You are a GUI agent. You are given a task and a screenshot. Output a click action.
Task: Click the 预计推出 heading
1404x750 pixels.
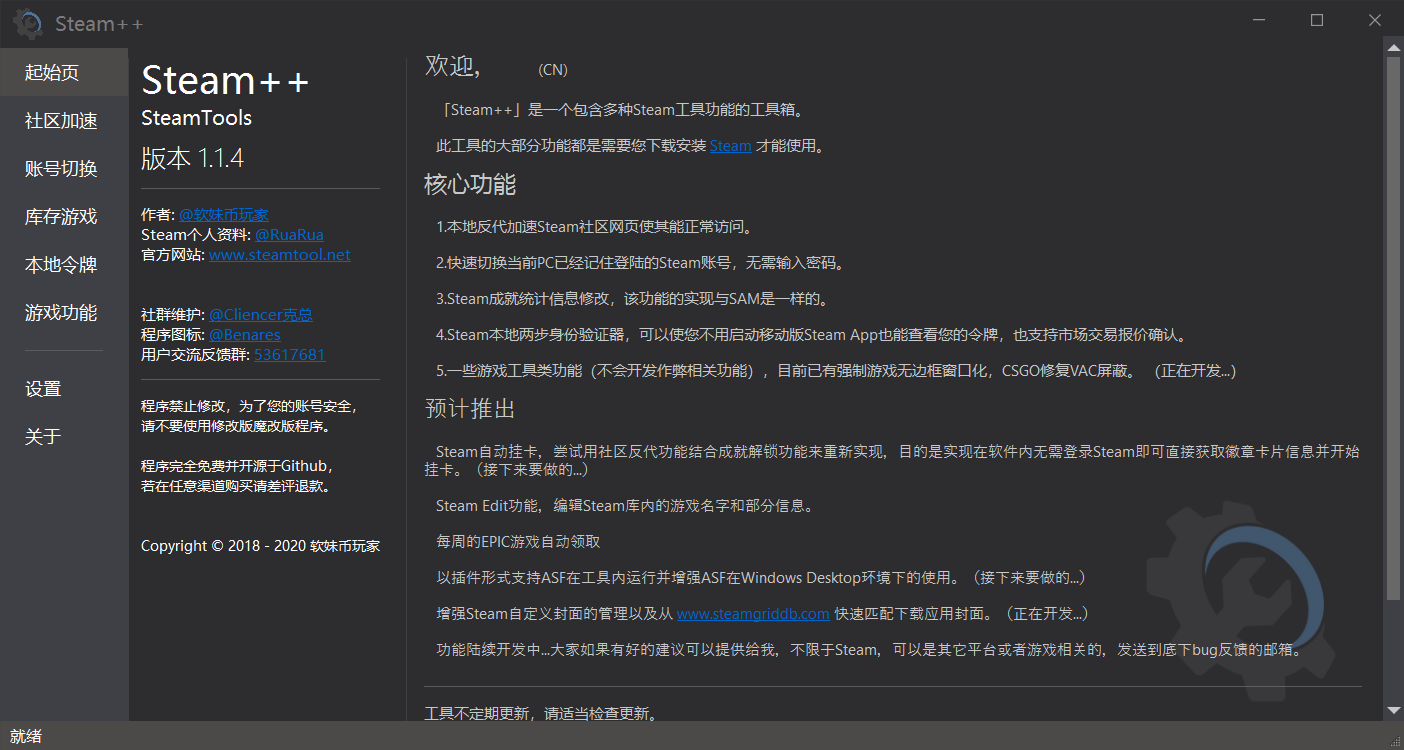pos(470,408)
